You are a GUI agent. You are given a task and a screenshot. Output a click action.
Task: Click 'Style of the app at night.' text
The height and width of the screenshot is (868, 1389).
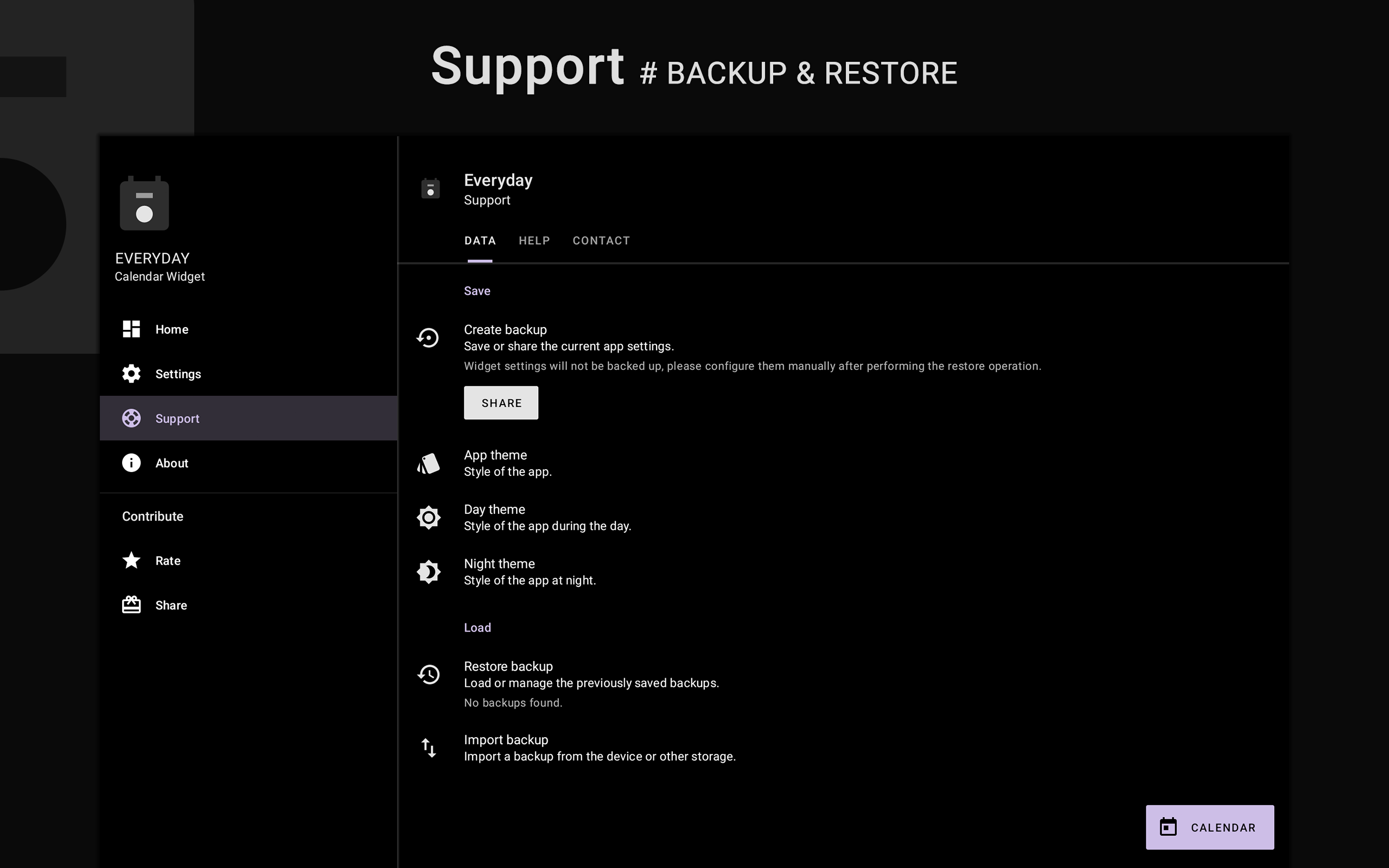[530, 580]
